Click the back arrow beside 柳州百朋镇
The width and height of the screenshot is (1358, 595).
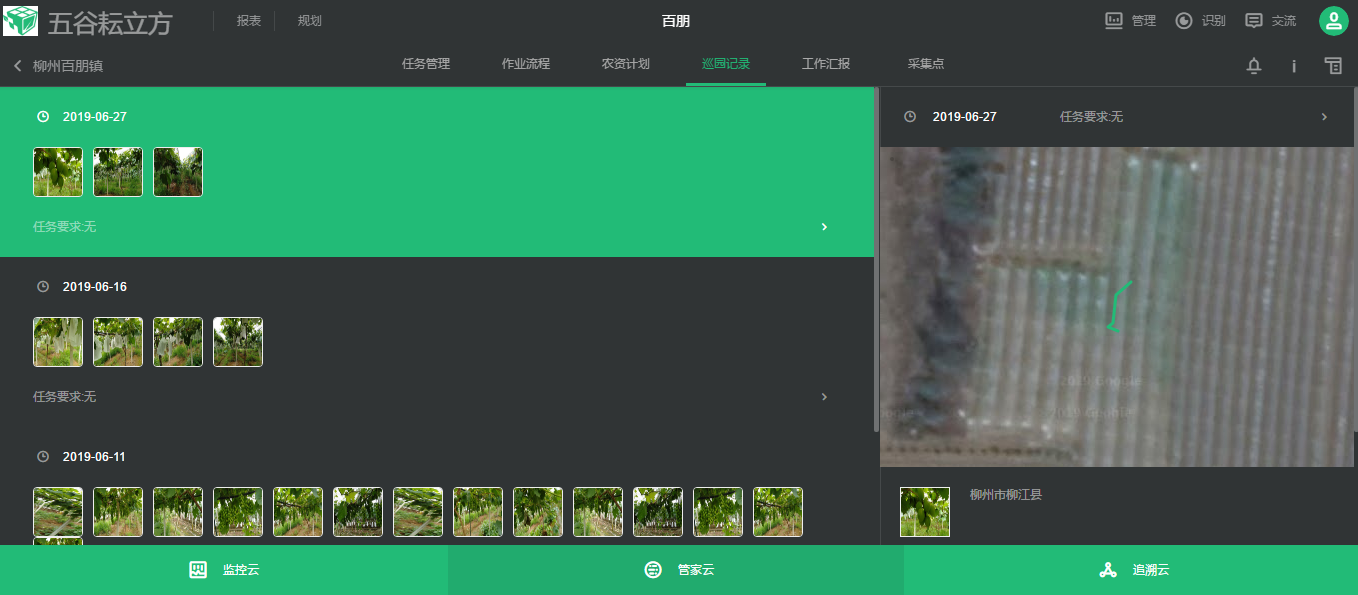[16, 64]
